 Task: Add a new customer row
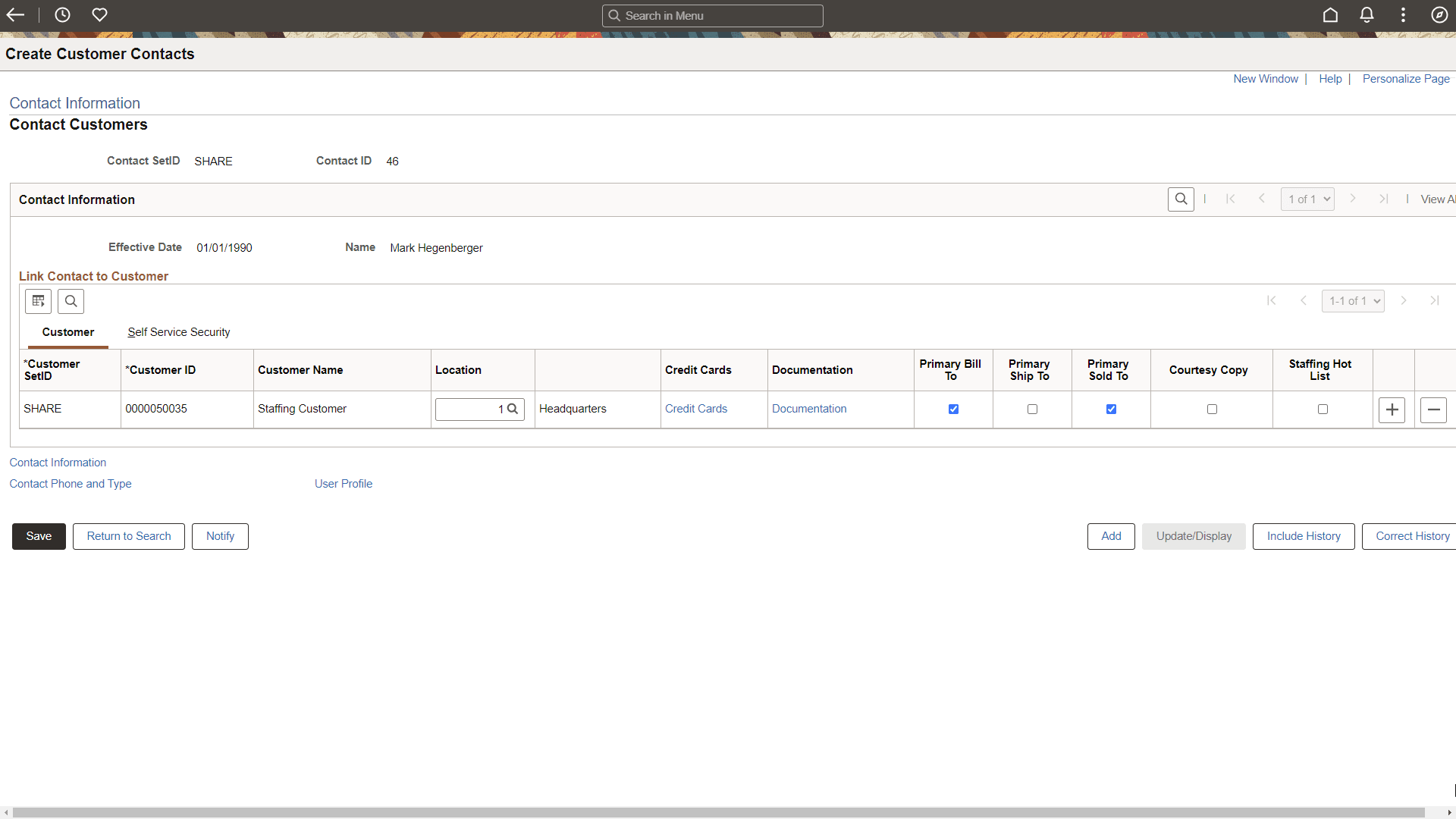tap(1392, 409)
